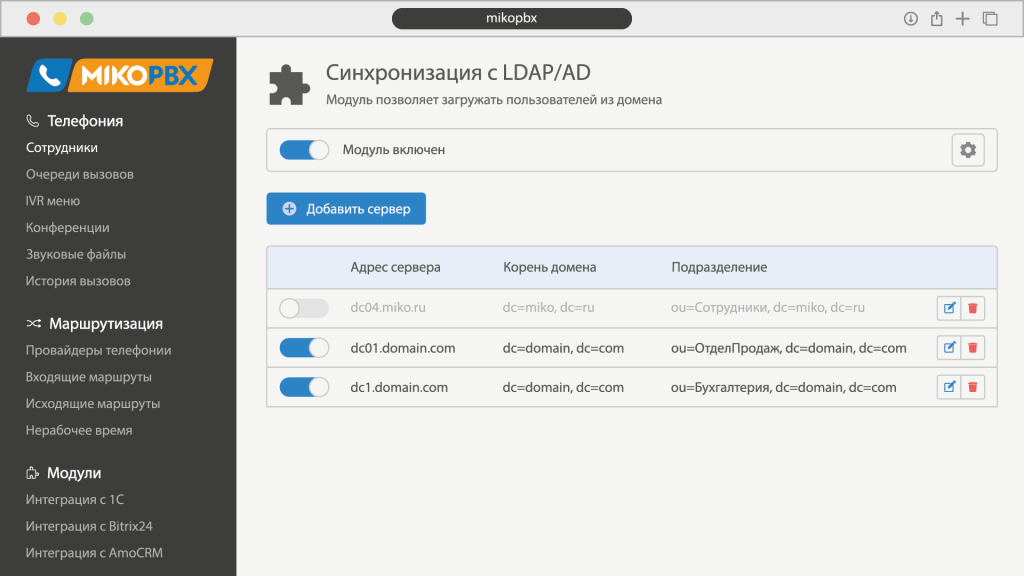Open module settings gear icon
The height and width of the screenshot is (576, 1024).
(x=967, y=150)
